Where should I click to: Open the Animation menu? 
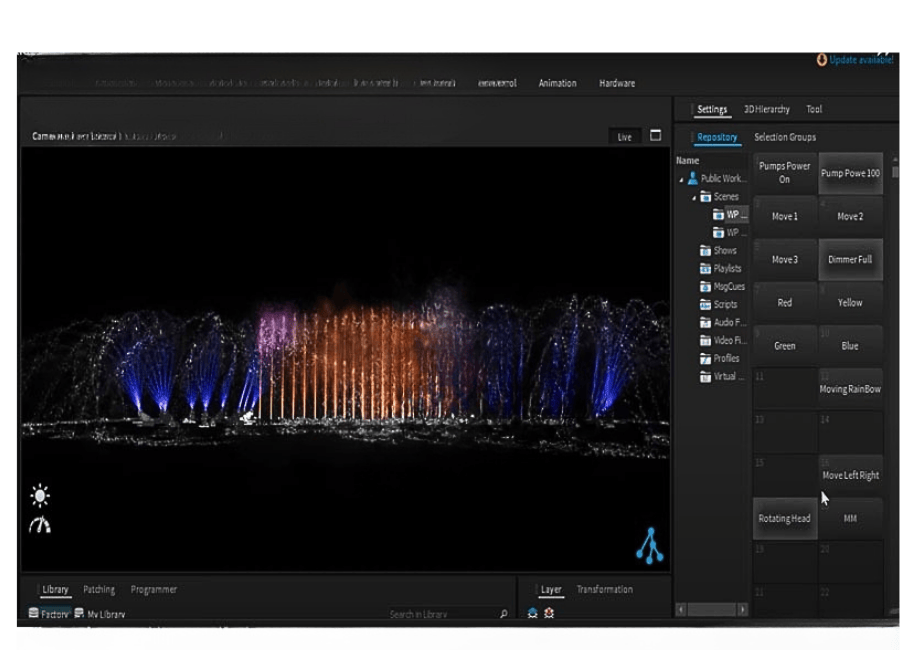coord(557,83)
